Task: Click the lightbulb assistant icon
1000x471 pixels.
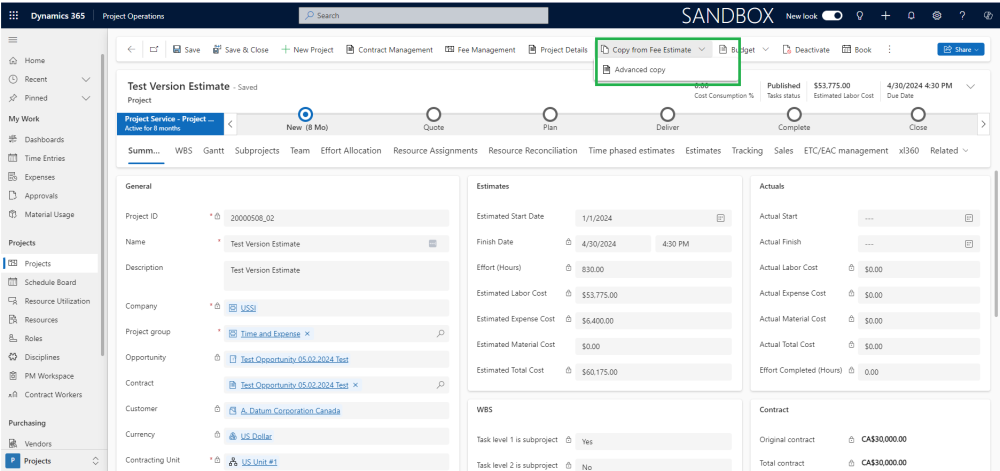Action: click(860, 16)
